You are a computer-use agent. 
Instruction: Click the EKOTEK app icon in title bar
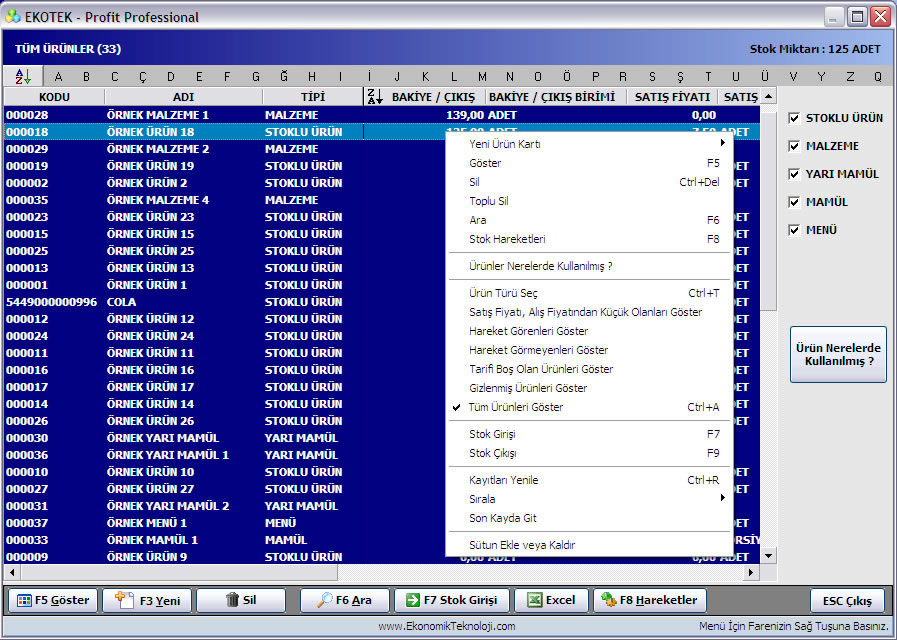[13, 17]
